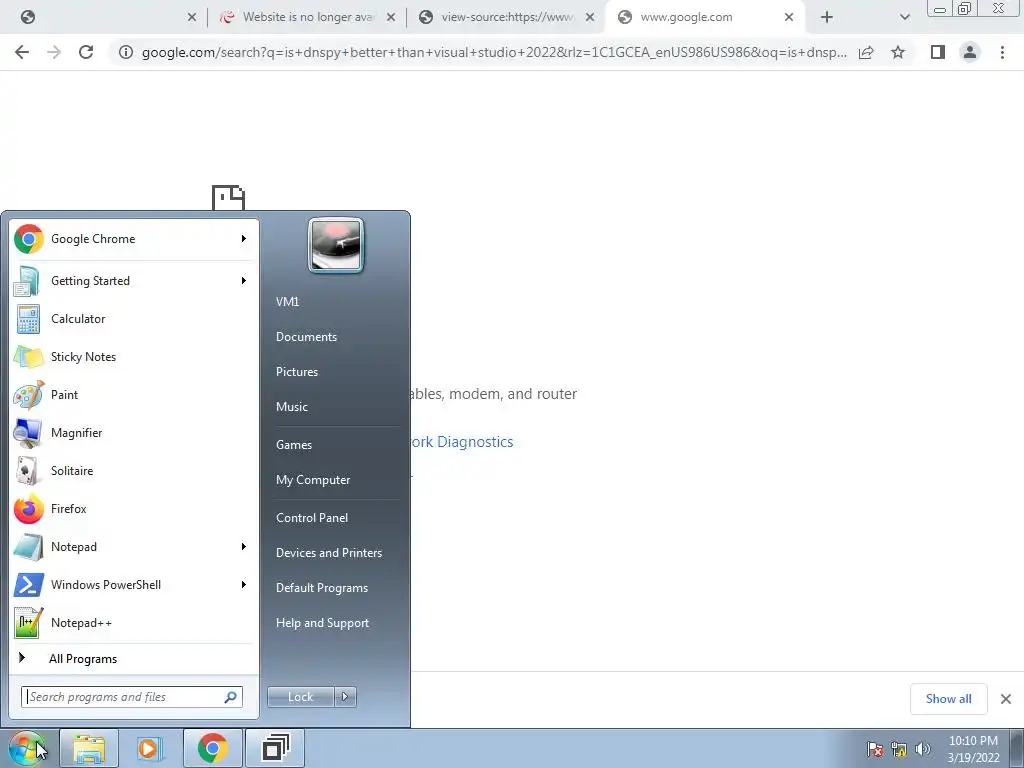Start the Magnifier tool

133,432
